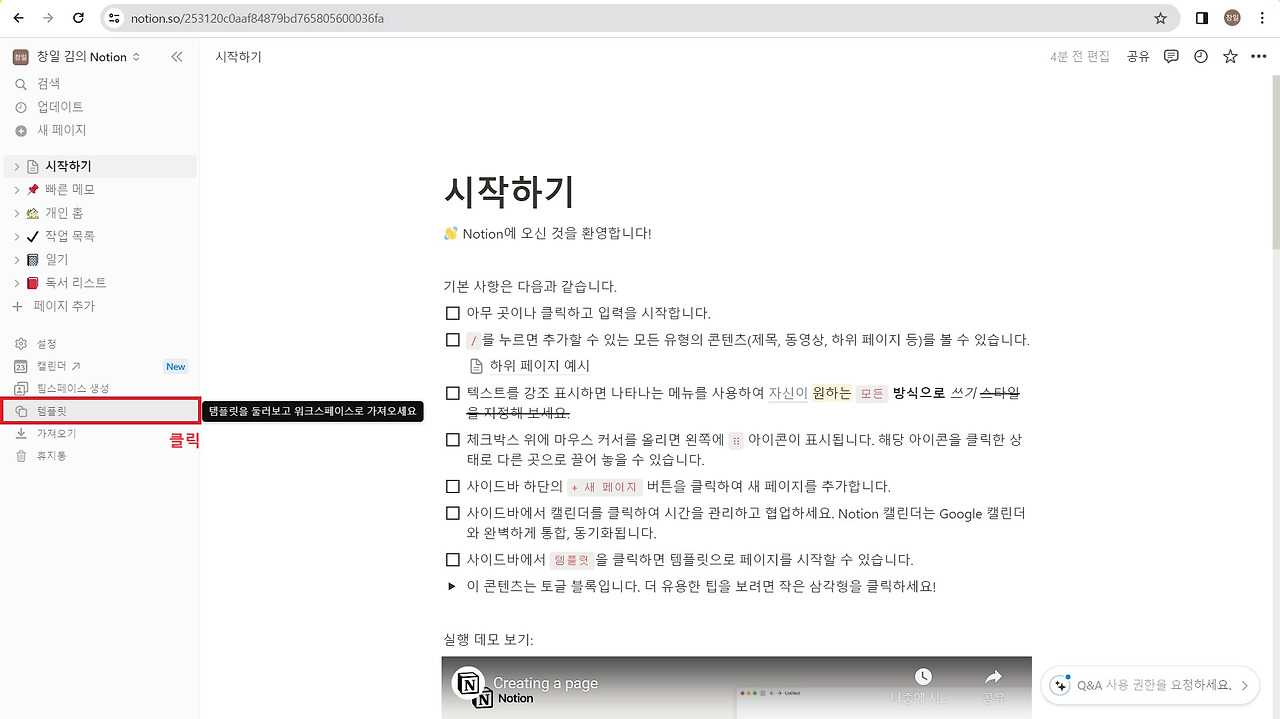Expand the 작업 목록 page arrow

coord(17,236)
